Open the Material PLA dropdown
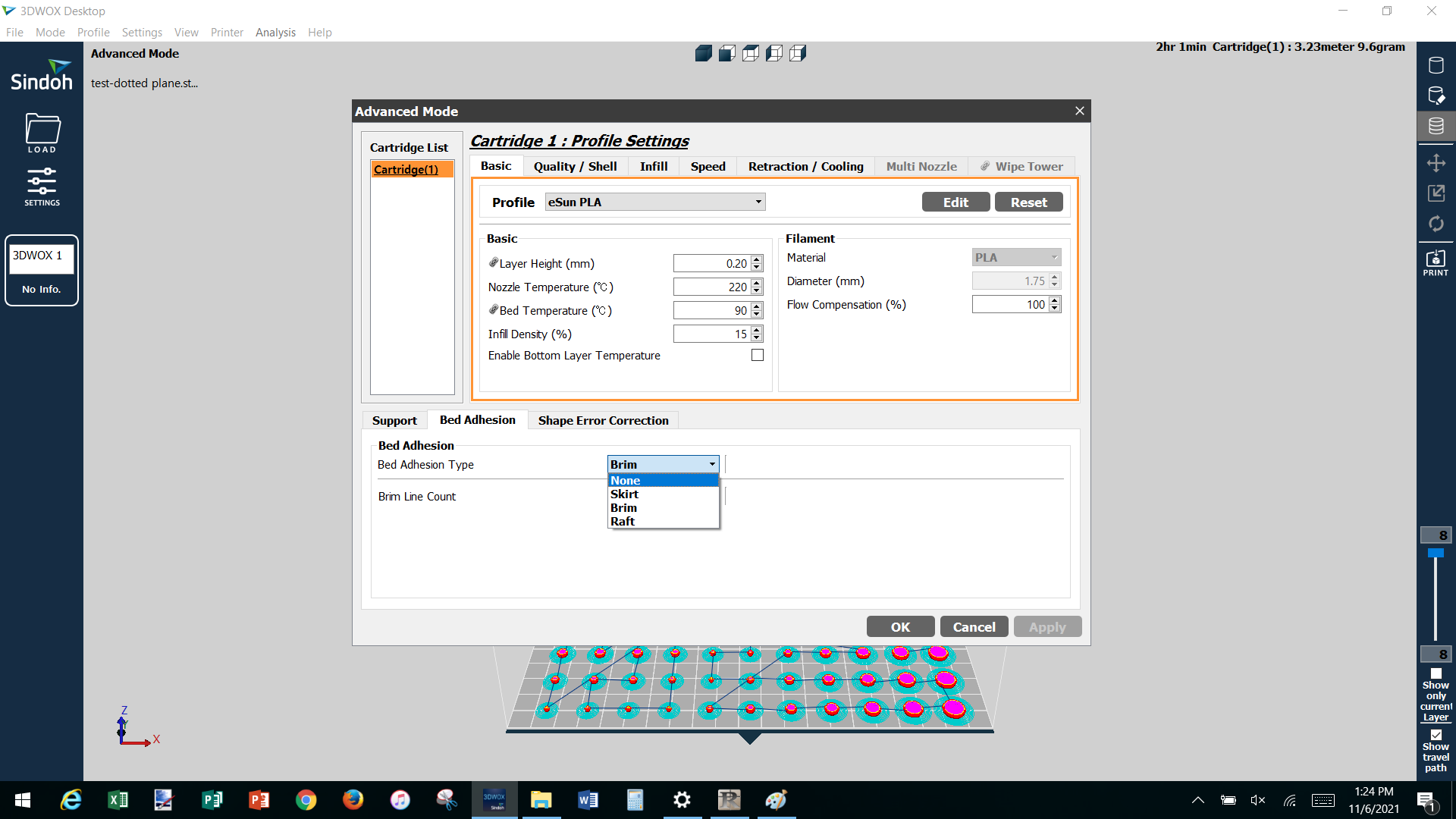 pyautogui.click(x=1016, y=258)
